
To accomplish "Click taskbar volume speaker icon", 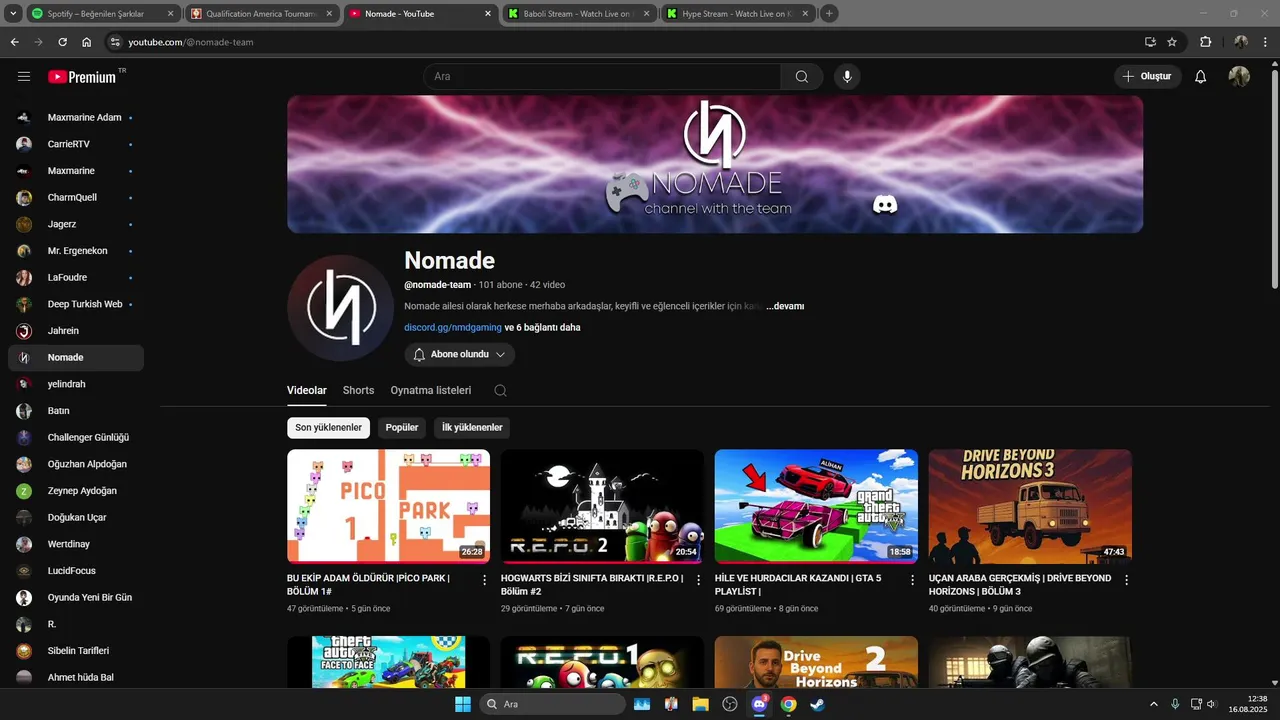I will pyautogui.click(x=1211, y=704).
